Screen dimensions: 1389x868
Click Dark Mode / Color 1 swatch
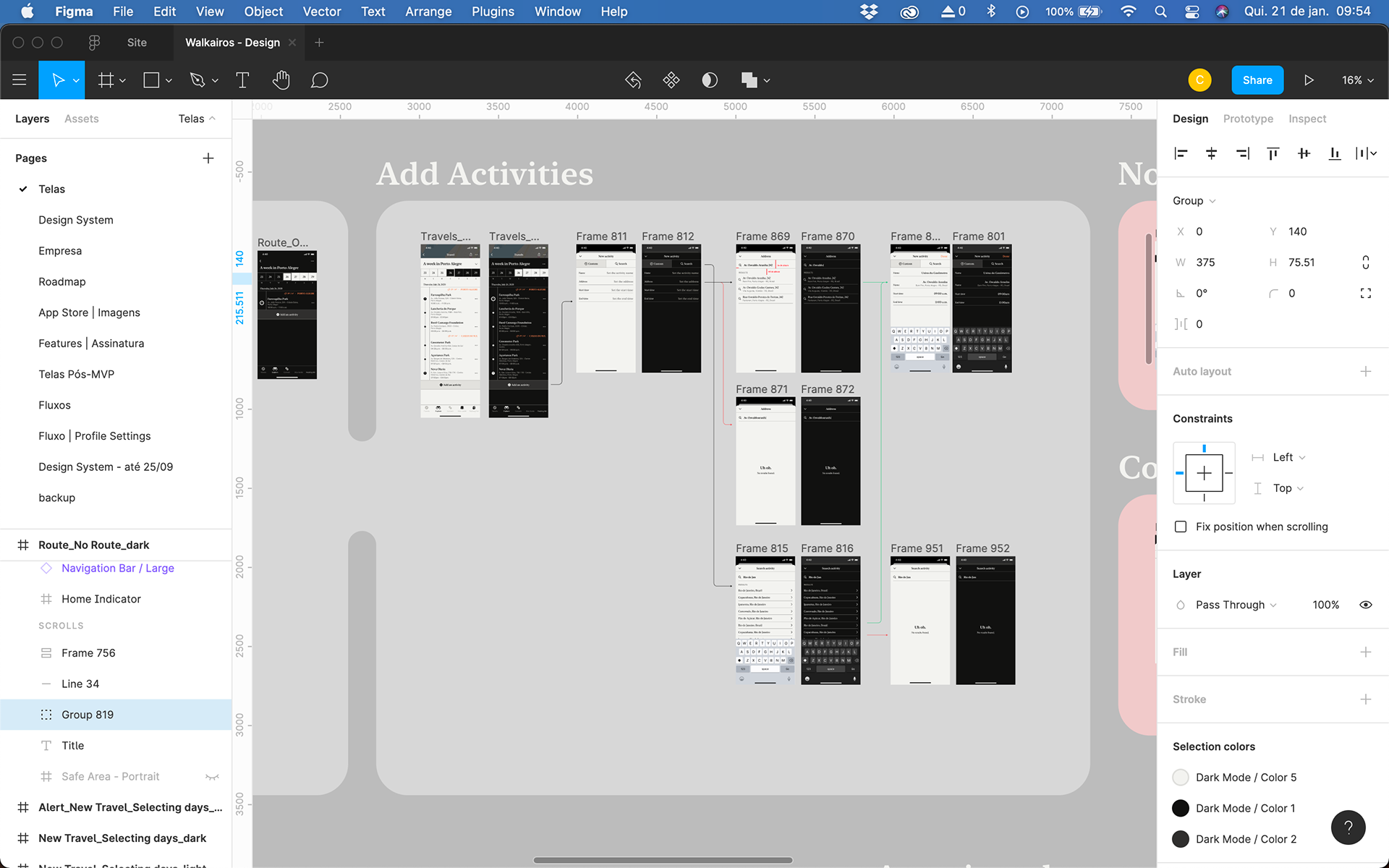tap(1181, 808)
